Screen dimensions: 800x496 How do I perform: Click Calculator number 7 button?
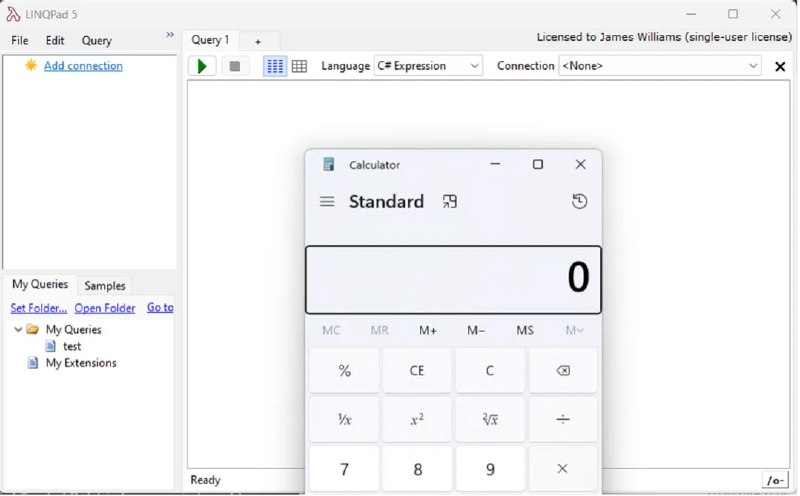point(344,468)
